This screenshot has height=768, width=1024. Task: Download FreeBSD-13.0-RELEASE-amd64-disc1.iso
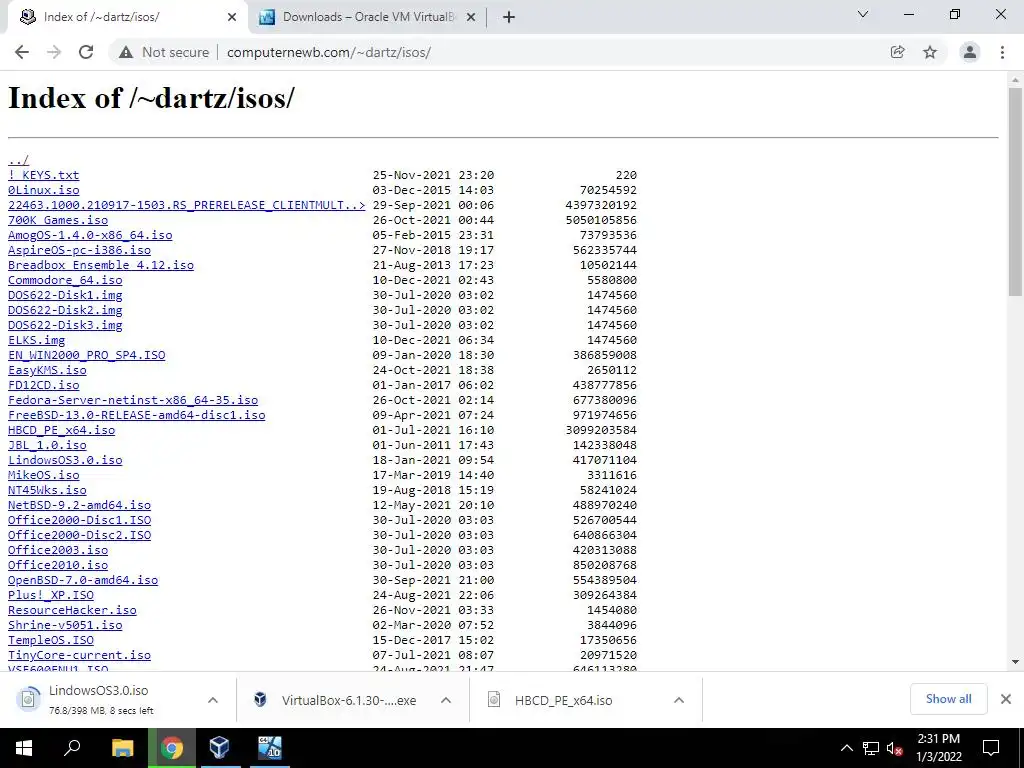[136, 415]
